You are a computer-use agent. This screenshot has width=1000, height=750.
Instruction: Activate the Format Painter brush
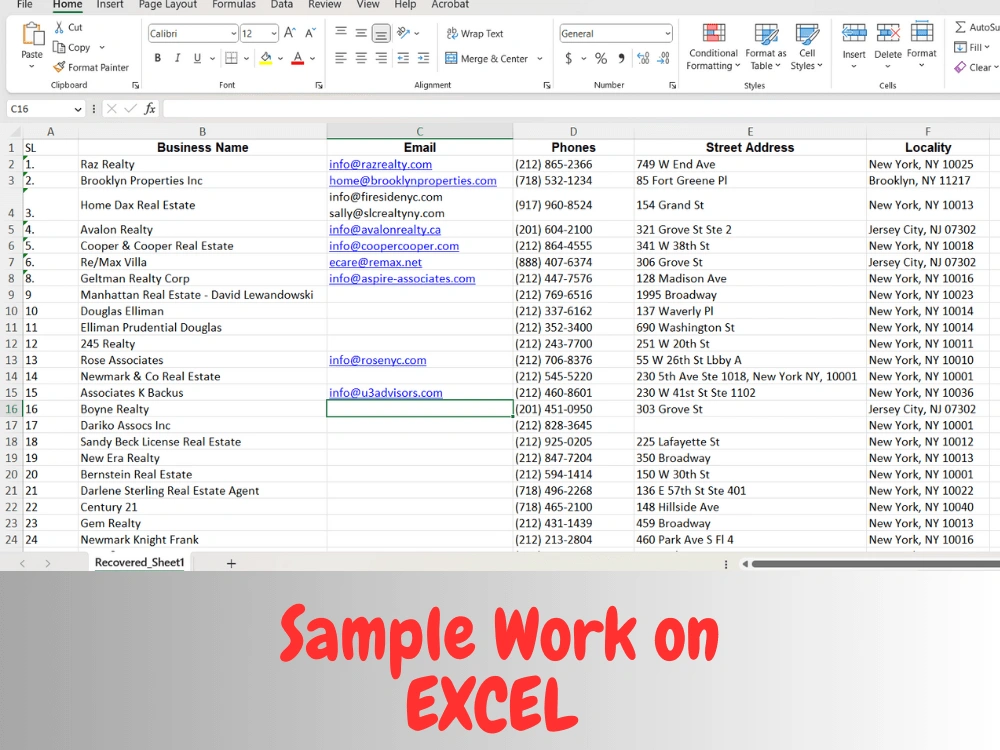click(59, 67)
